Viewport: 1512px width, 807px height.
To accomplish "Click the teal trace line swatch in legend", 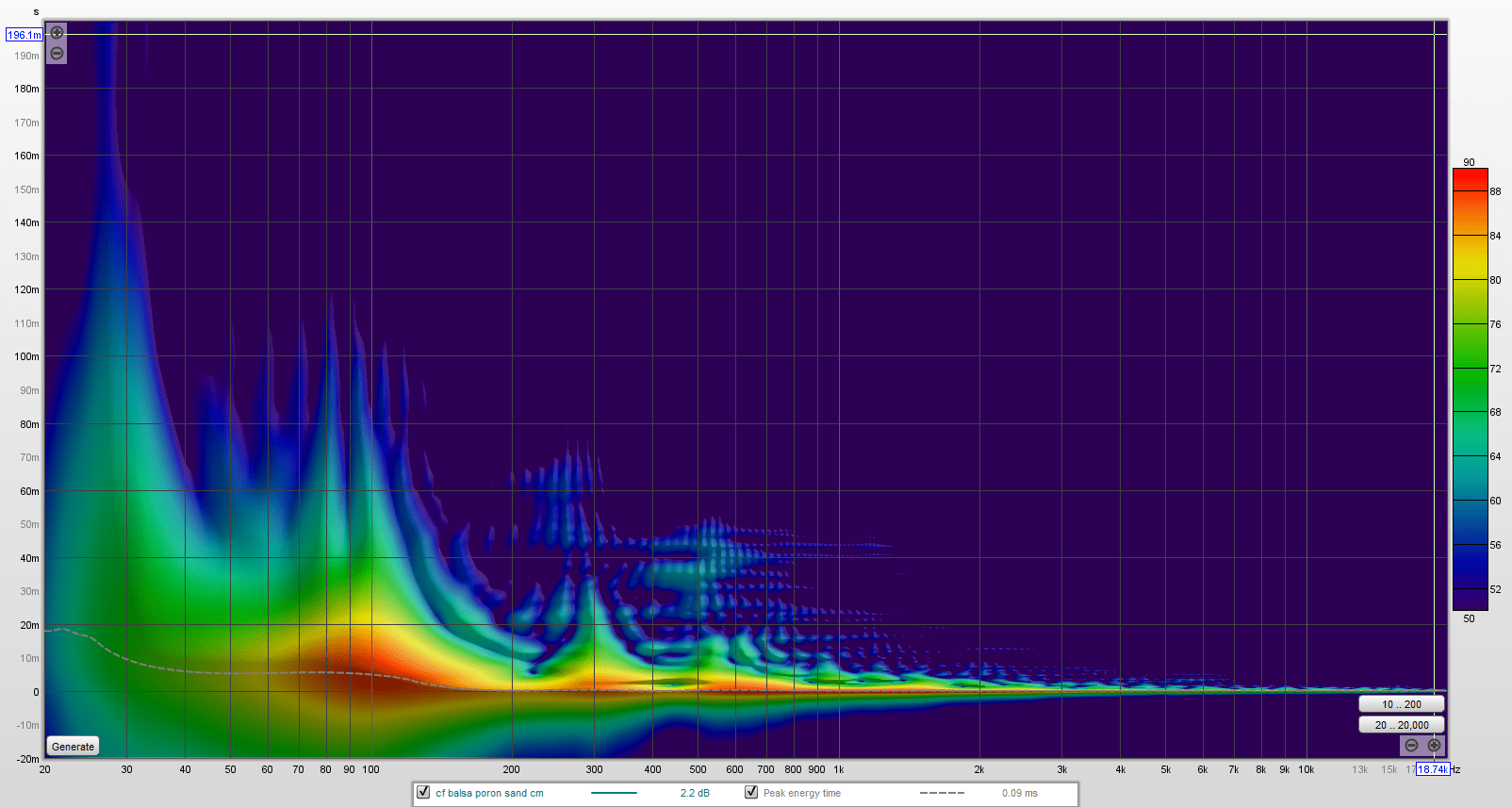I will 614,793.
